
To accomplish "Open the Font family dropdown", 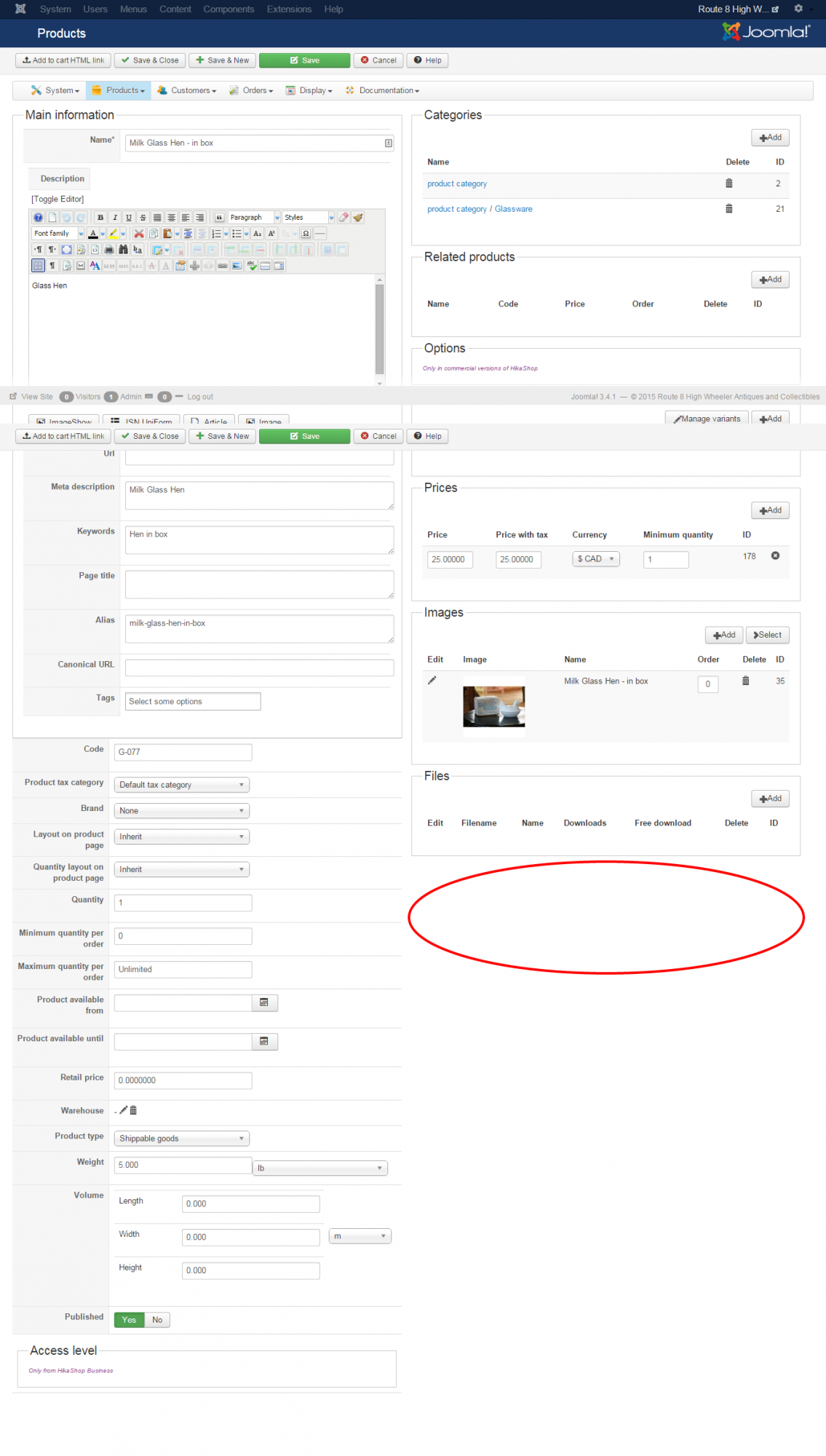I will tap(58, 234).
